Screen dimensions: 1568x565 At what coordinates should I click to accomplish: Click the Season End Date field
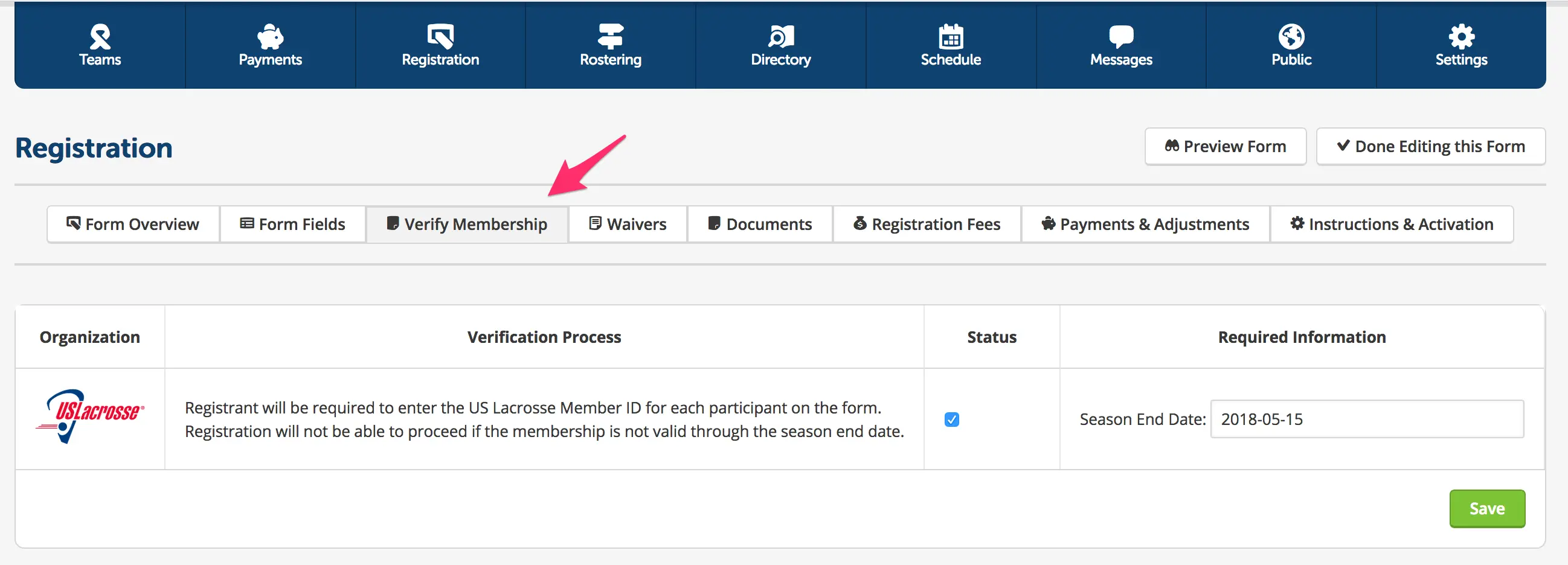tap(1367, 419)
